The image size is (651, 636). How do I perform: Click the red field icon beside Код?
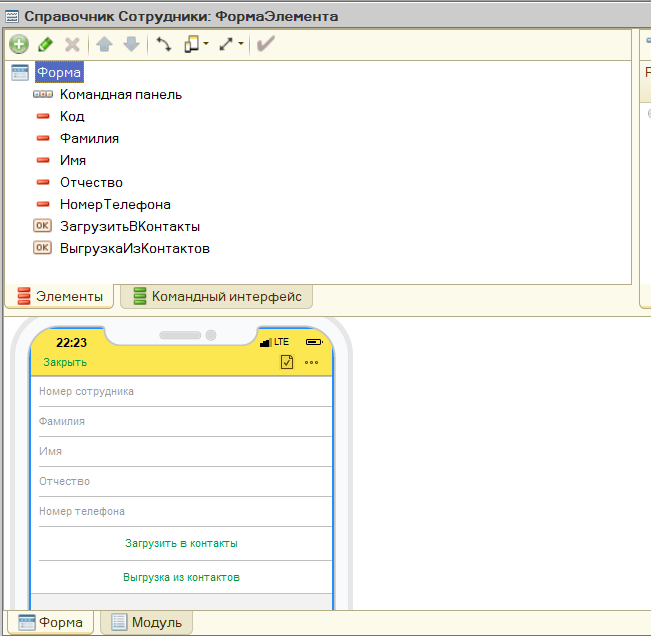coord(43,116)
